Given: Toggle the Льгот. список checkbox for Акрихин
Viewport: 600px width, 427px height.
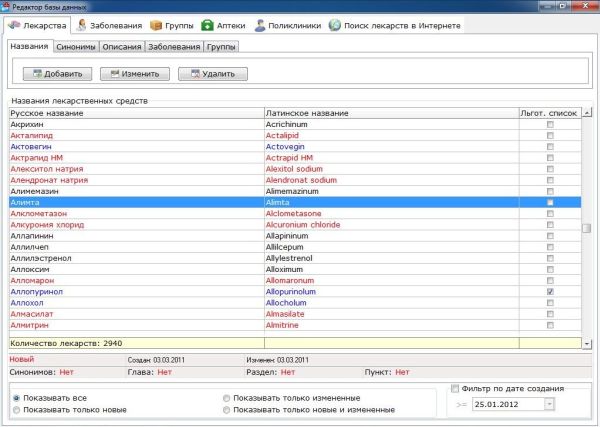Looking at the screenshot, I should pyautogui.click(x=550, y=124).
